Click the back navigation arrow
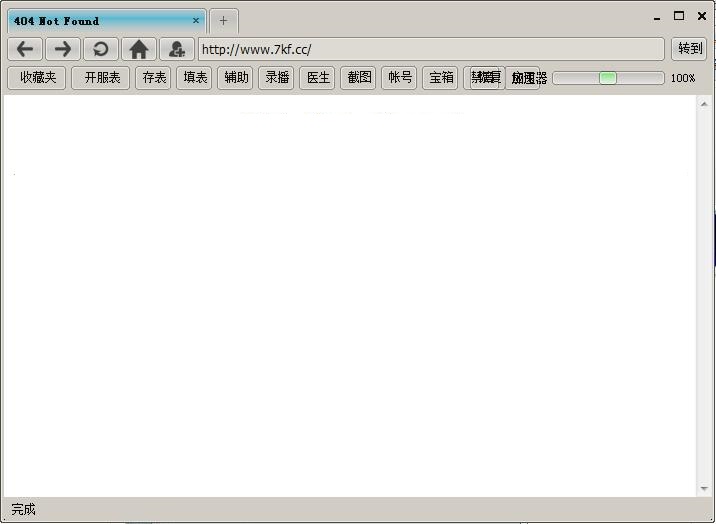This screenshot has width=716, height=524. [x=25, y=49]
